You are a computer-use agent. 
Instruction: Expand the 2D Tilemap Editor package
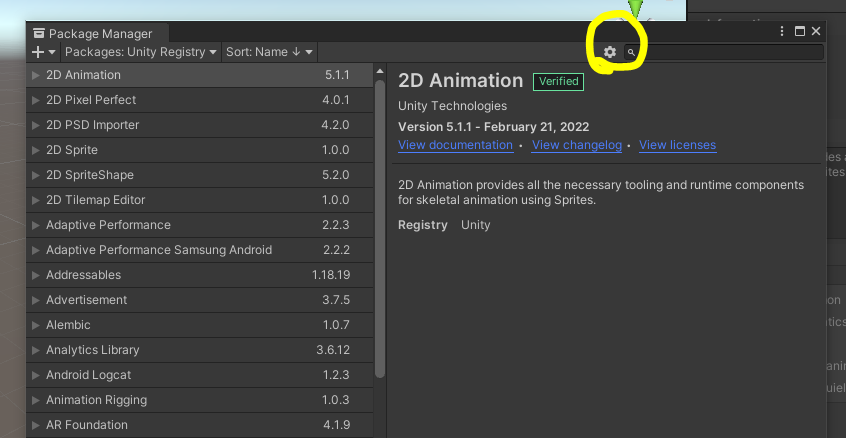pos(36,200)
